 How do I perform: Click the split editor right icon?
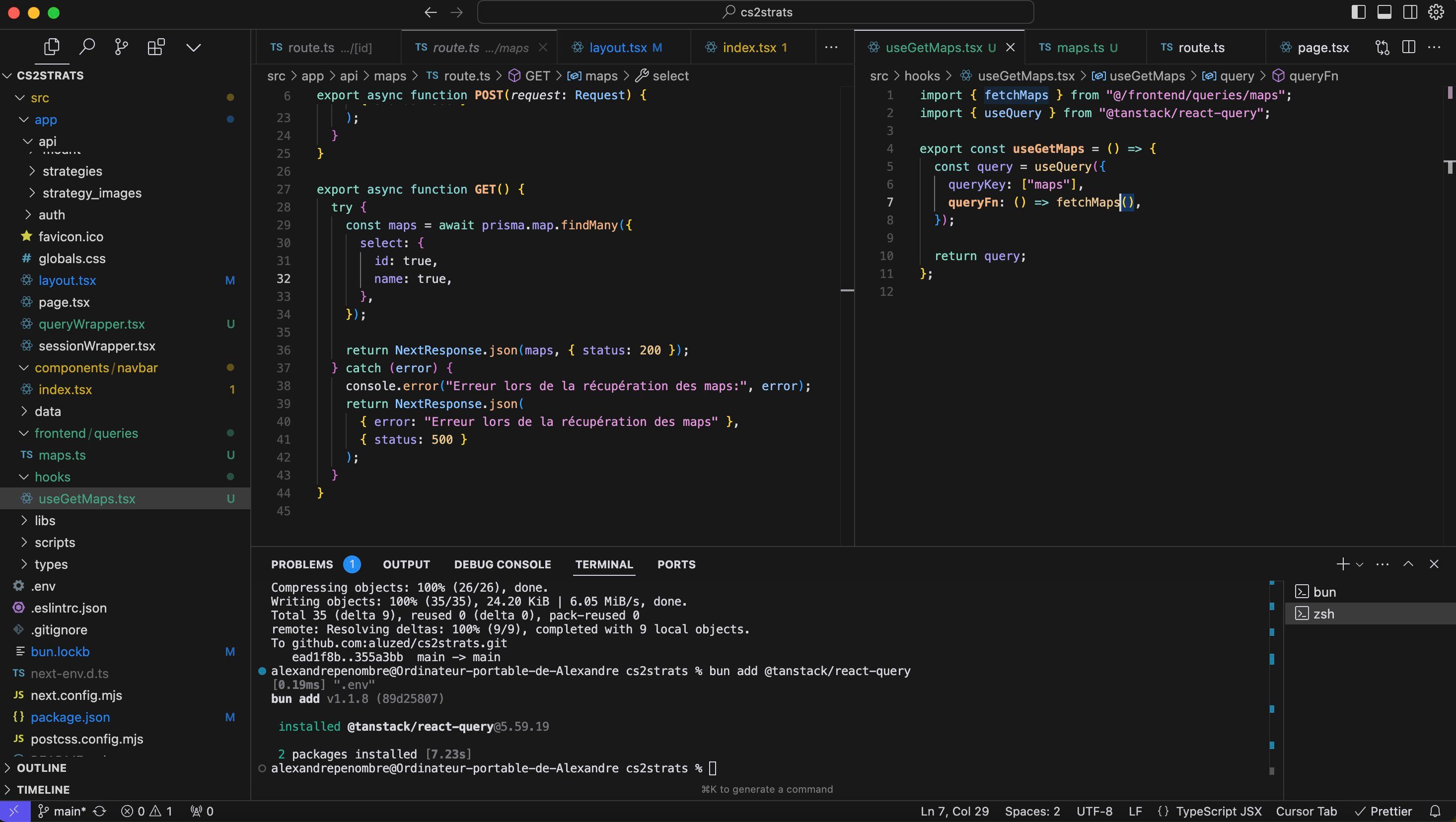pos(1408,48)
